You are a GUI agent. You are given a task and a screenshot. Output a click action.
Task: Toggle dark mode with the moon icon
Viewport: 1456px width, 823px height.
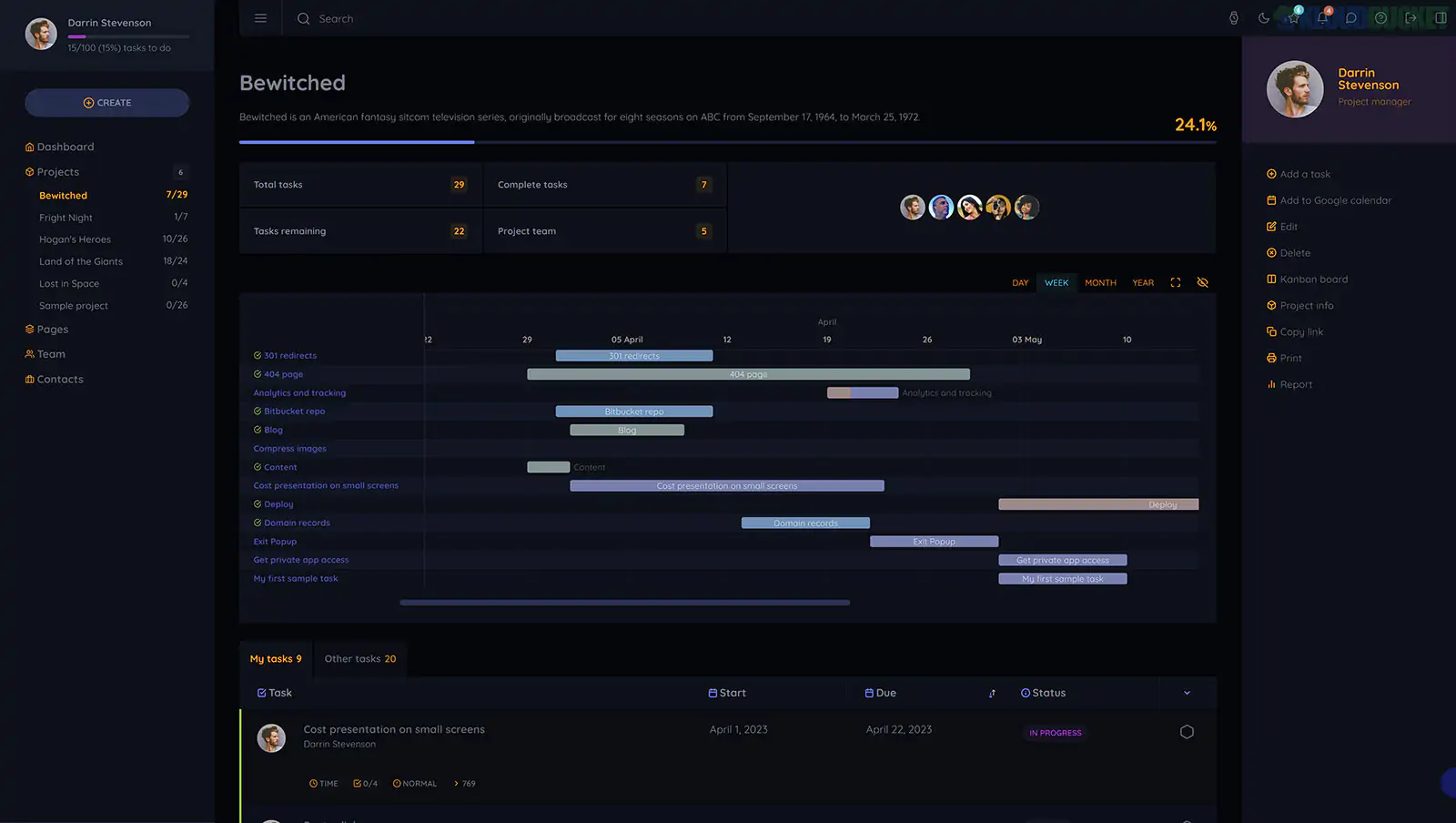(1263, 17)
